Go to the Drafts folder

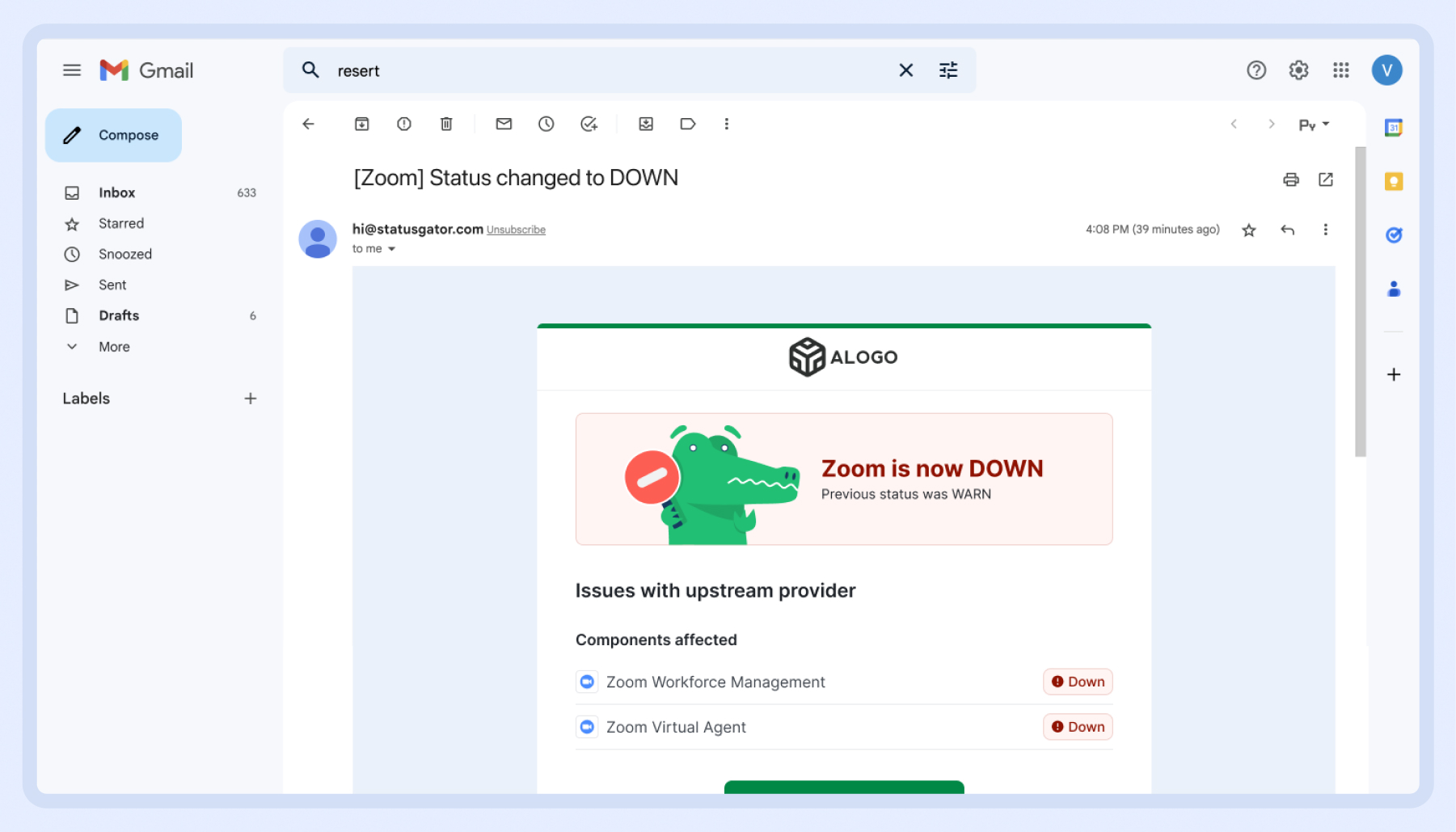tap(119, 315)
